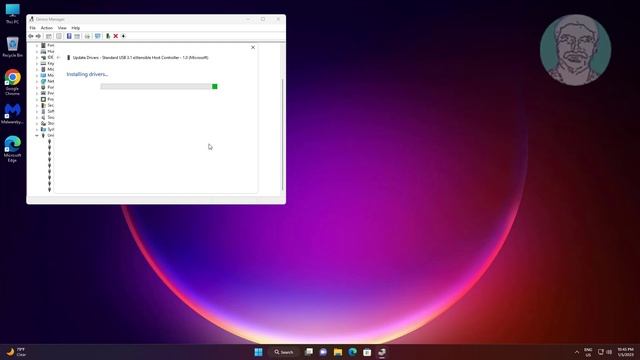Screen dimensions: 640x360
Task: Open Task View on the taskbar
Action: pyautogui.click(x=309, y=352)
